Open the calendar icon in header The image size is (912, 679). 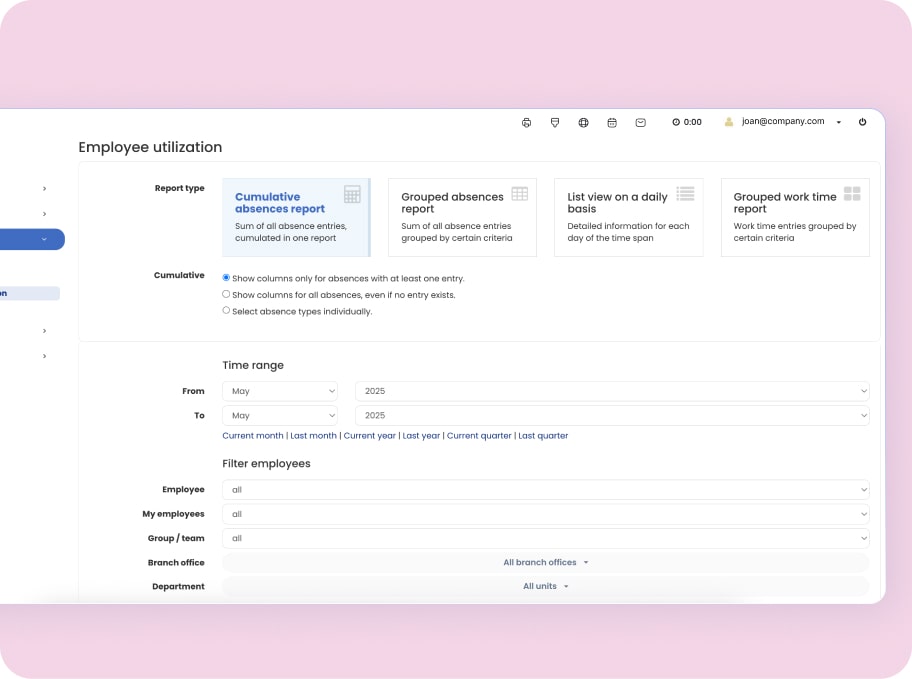[612, 122]
